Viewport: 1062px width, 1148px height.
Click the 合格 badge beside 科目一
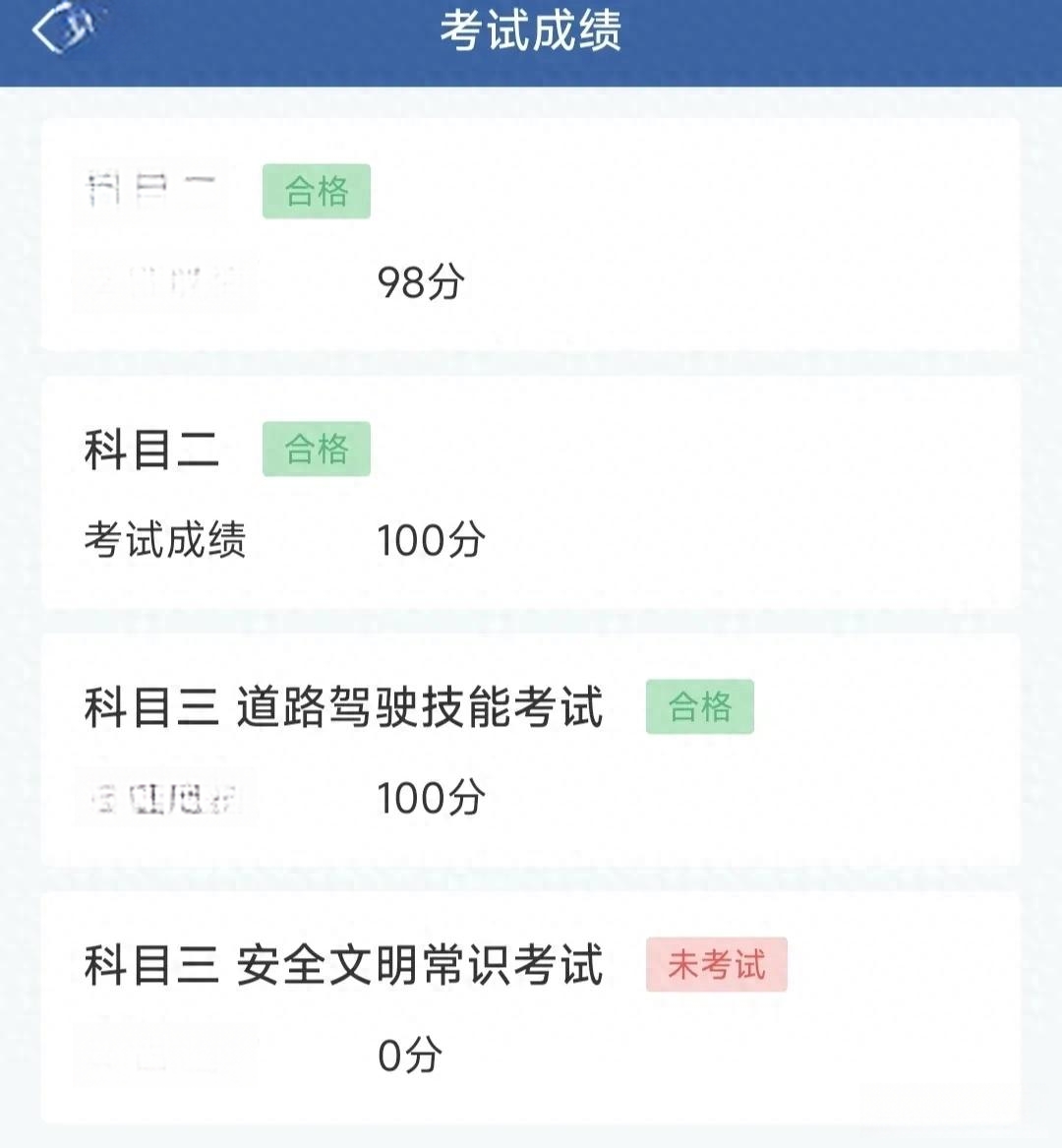pyautogui.click(x=317, y=191)
